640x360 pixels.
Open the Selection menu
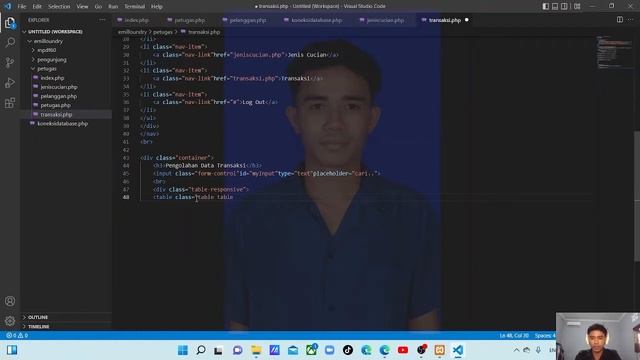(59, 7)
